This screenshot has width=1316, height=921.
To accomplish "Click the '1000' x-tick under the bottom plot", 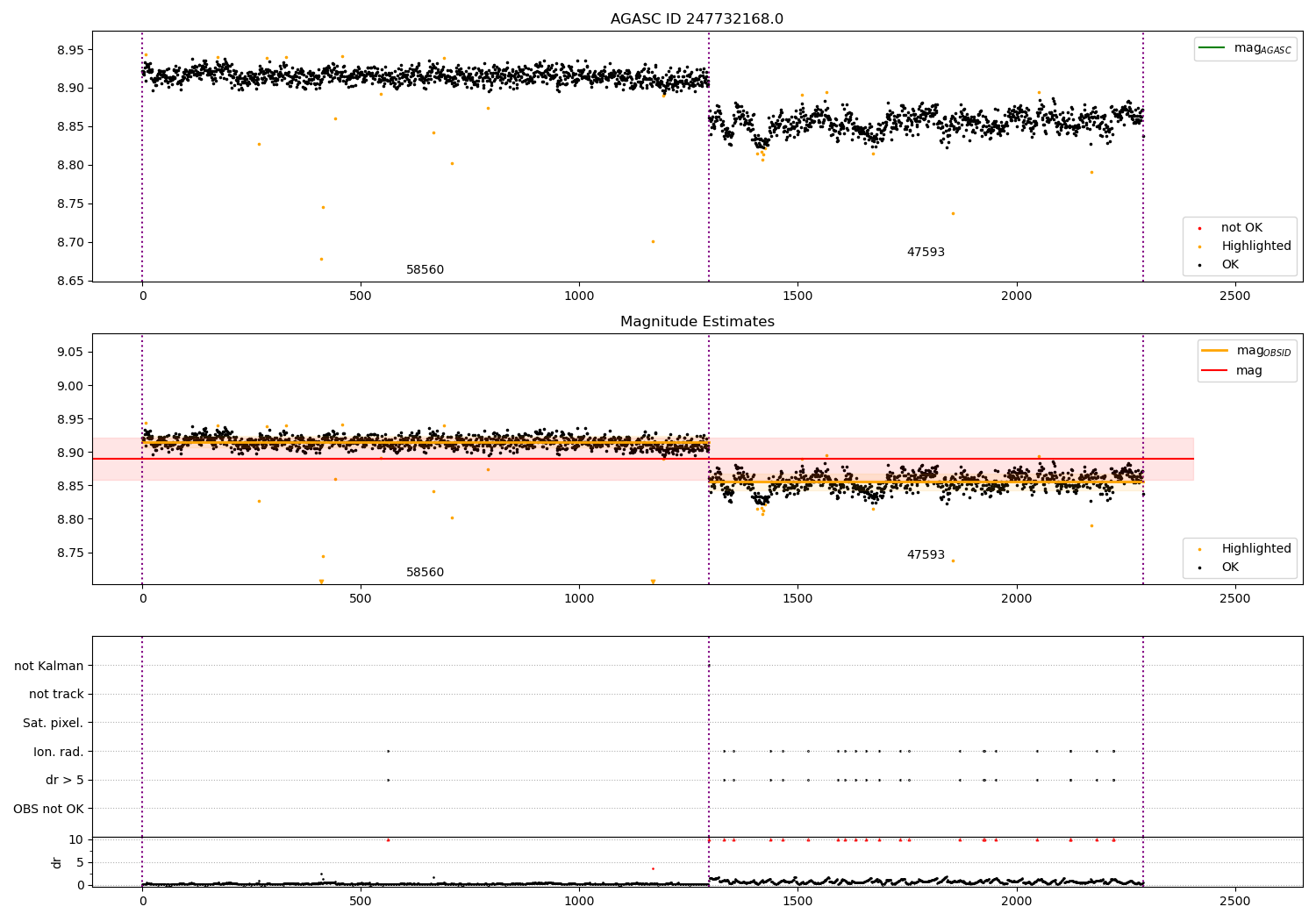I will (x=579, y=900).
